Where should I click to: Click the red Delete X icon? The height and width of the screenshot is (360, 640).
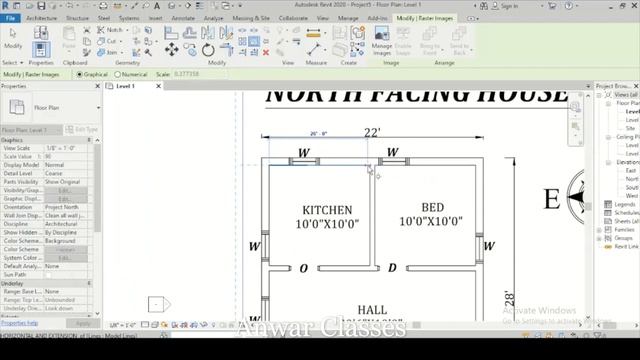pos(266,52)
